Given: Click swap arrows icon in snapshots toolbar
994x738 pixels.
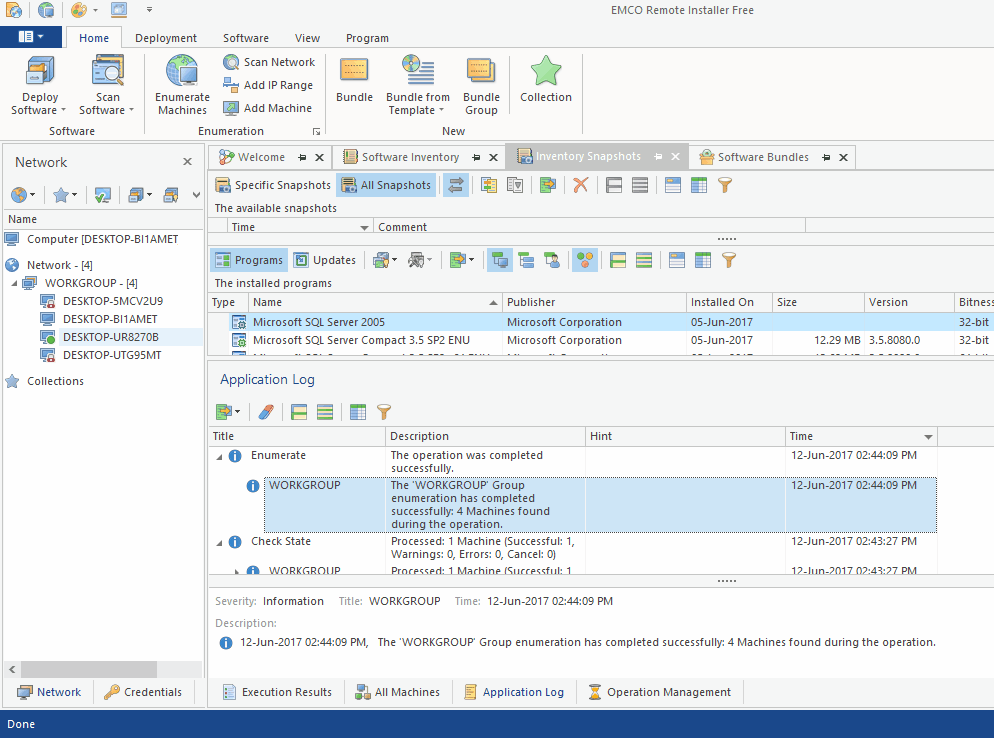Looking at the screenshot, I should [x=456, y=185].
